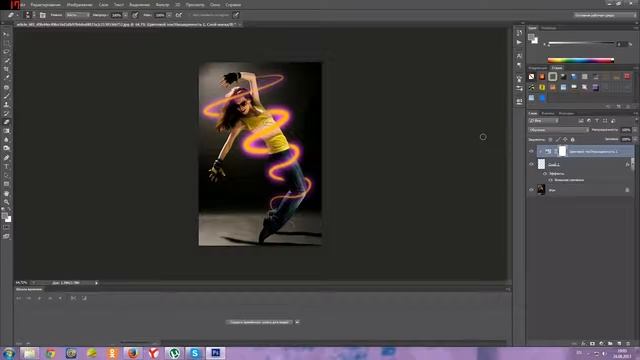Select the Brush tool in the toolbox

(6, 96)
